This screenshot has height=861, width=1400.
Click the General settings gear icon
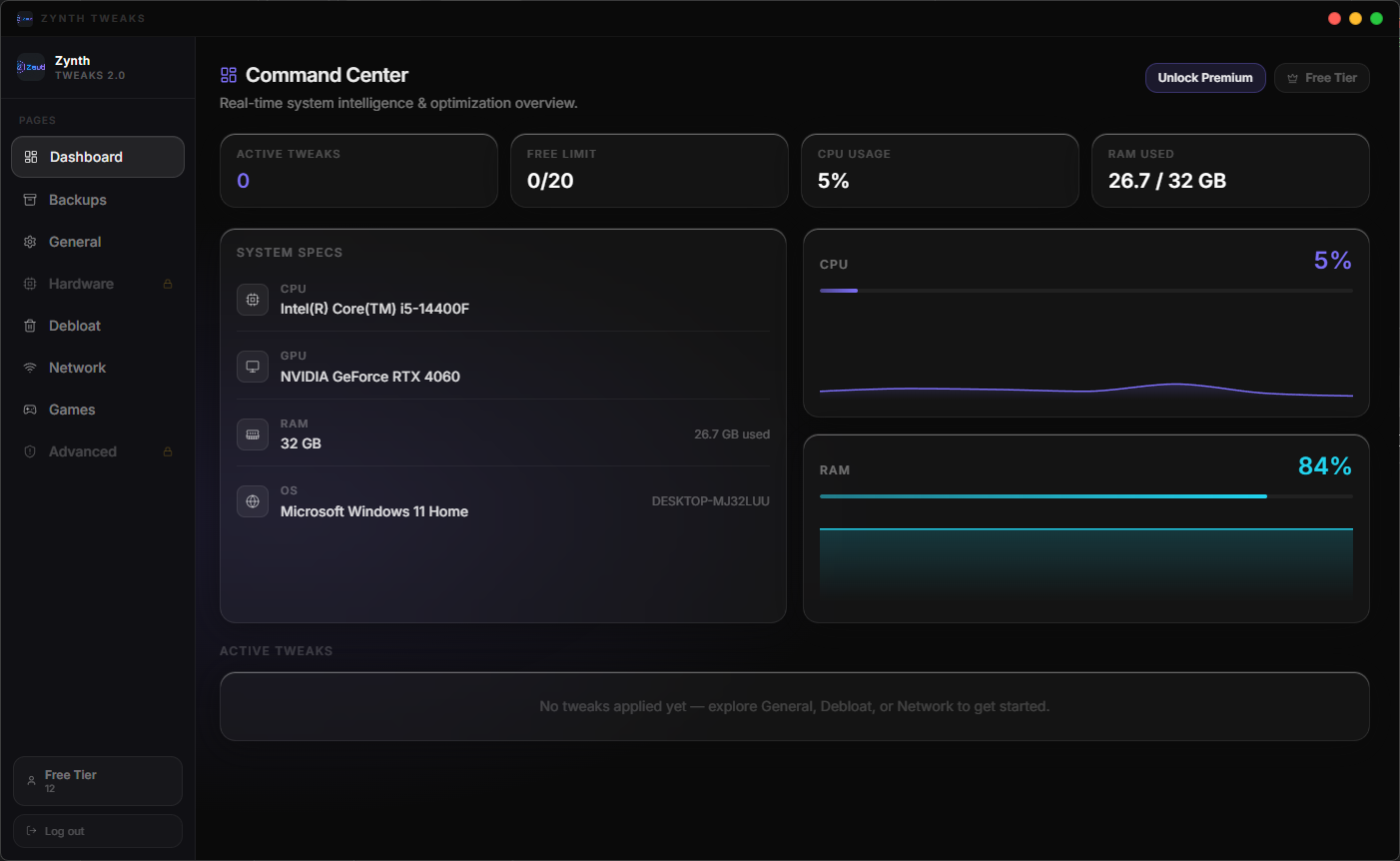click(31, 241)
